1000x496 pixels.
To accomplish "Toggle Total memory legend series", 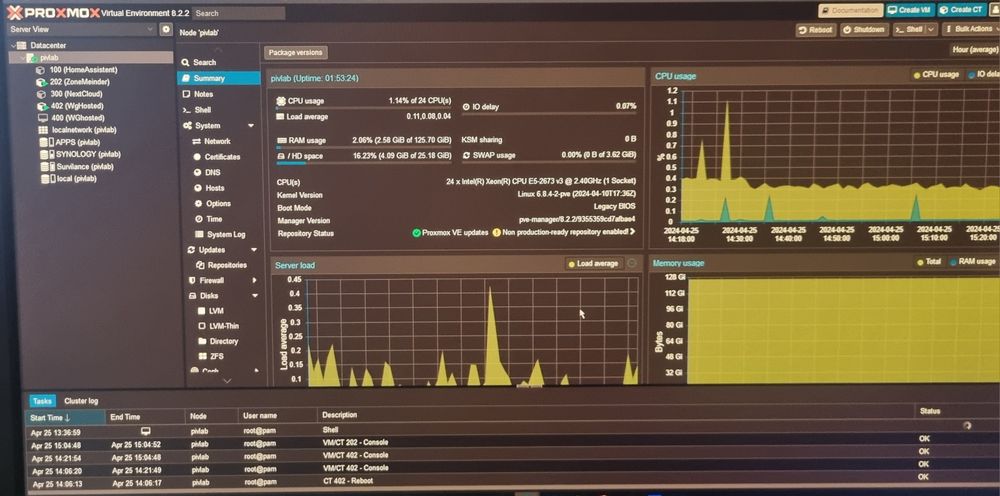I will (x=929, y=261).
